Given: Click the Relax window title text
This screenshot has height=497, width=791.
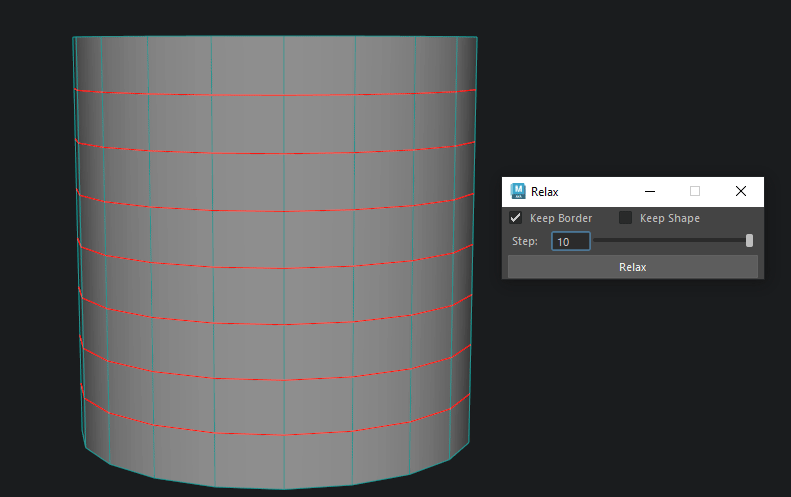Looking at the screenshot, I should pyautogui.click(x=545, y=191).
